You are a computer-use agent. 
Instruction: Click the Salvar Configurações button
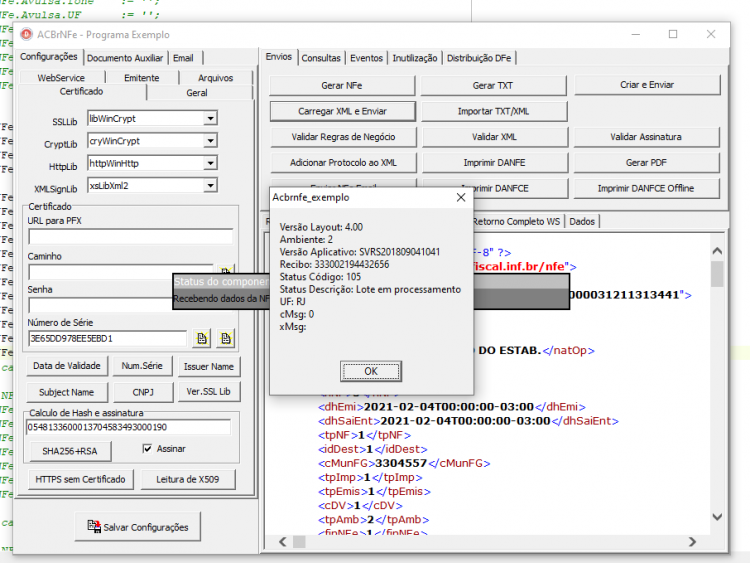click(x=138, y=527)
